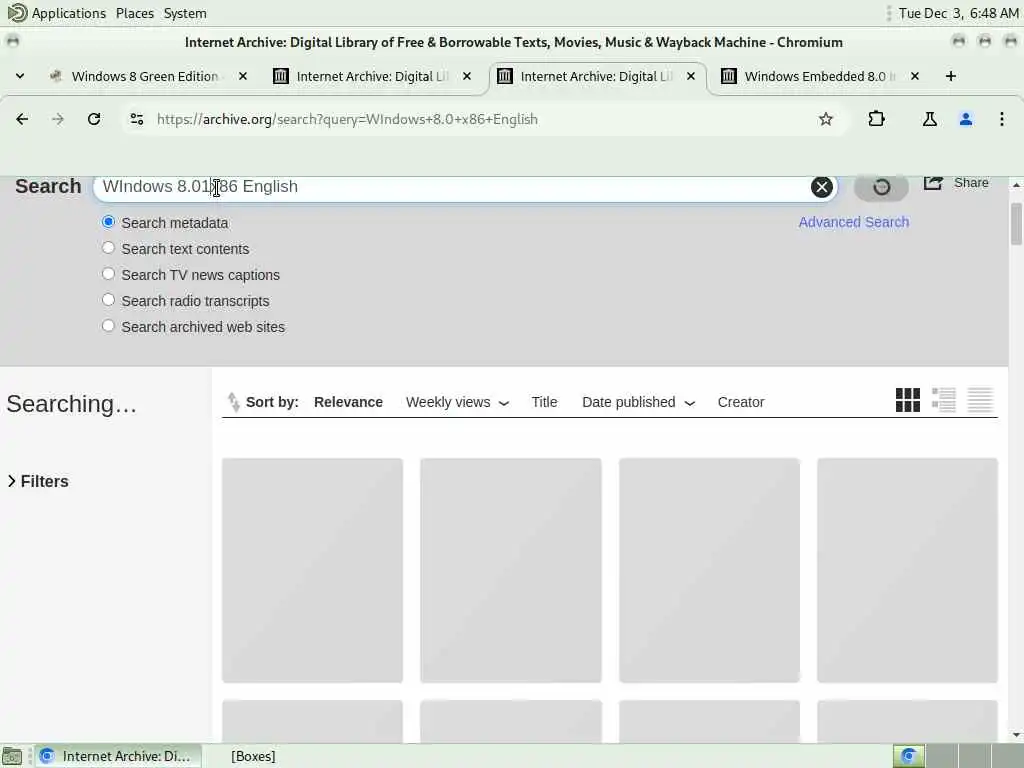The image size is (1024, 768).
Task: Bookmark this page with the star icon
Action: tap(825, 119)
